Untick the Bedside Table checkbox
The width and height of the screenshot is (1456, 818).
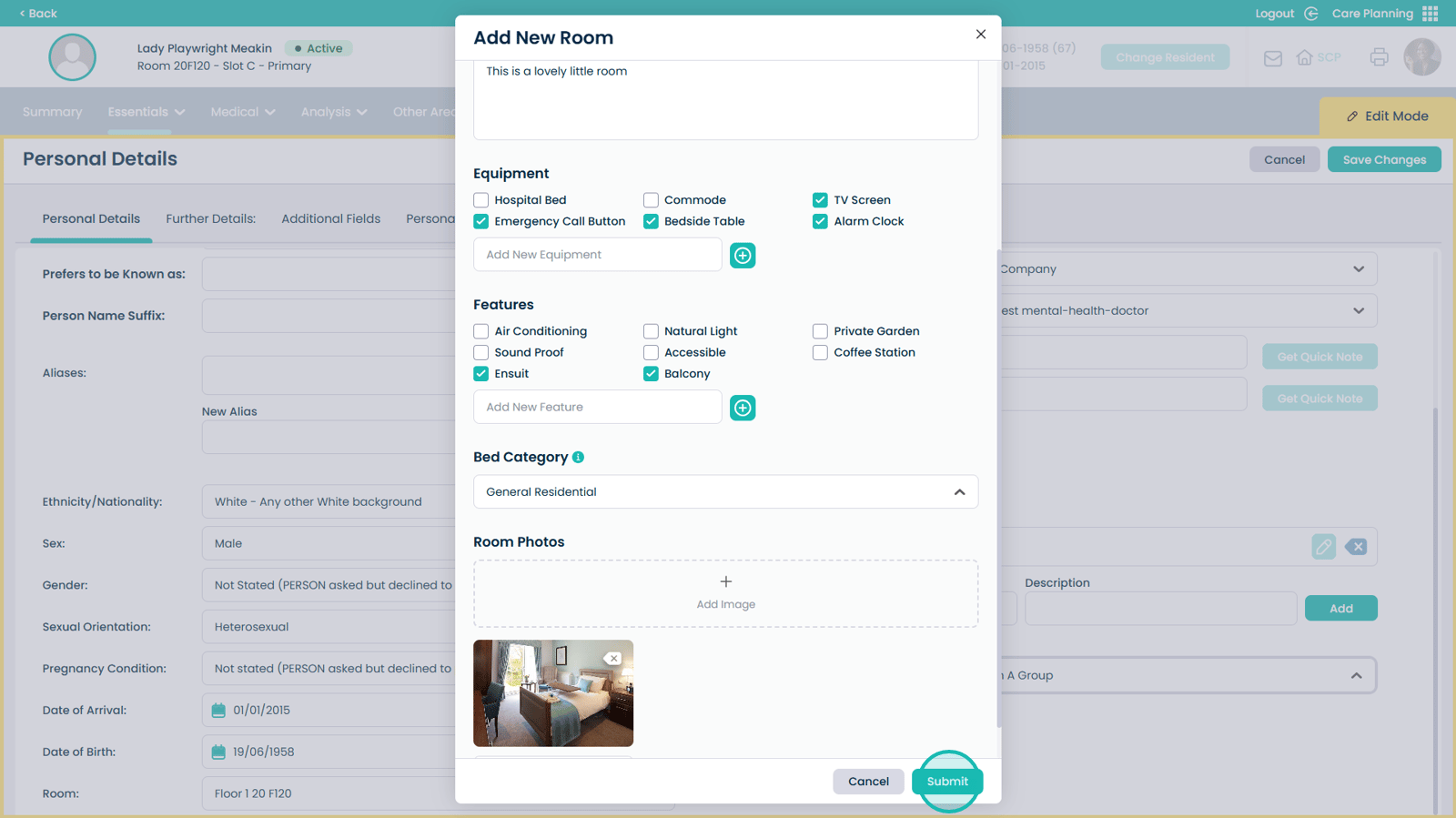point(651,221)
